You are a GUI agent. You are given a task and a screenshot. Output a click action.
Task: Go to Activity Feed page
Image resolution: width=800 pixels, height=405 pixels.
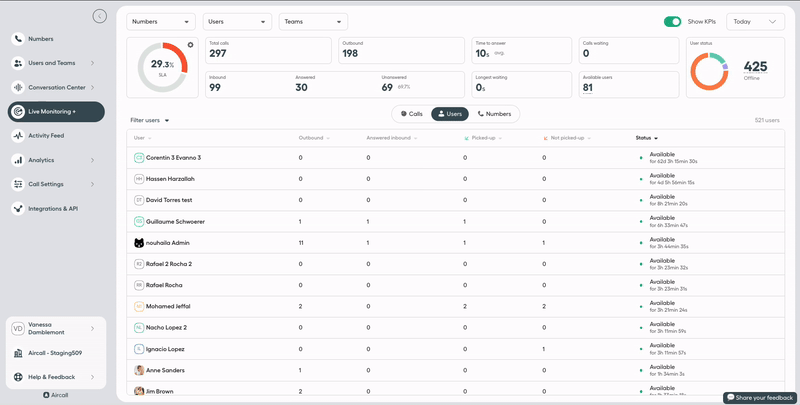pos(46,135)
